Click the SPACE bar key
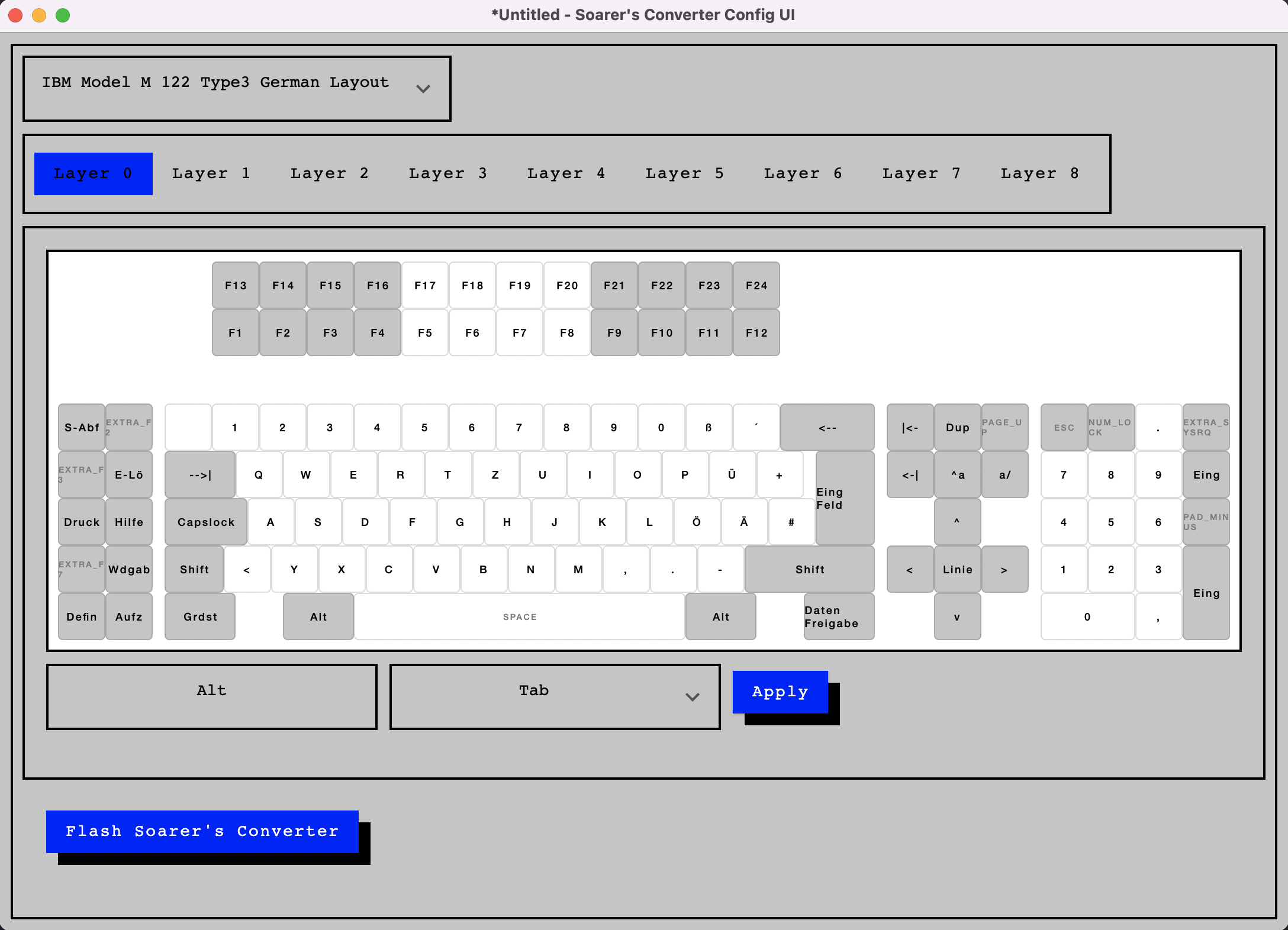Image resolution: width=1288 pixels, height=930 pixels. 519,617
